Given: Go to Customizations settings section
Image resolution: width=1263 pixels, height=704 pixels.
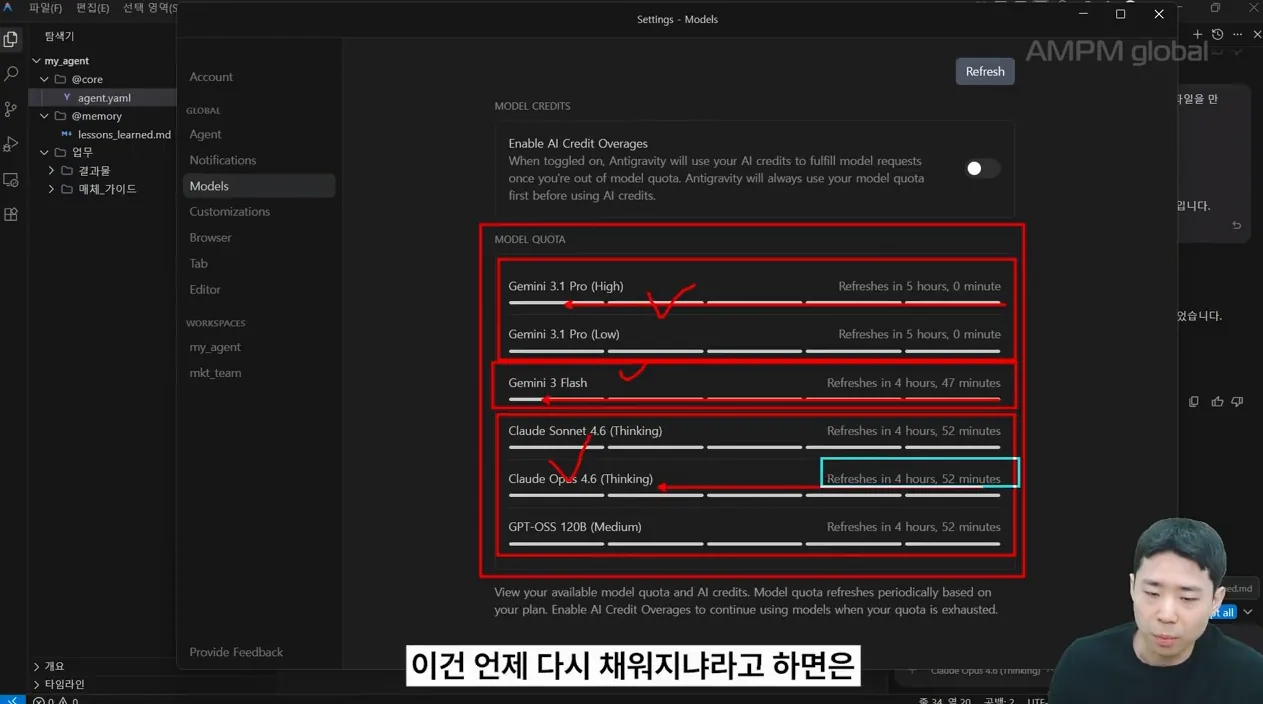Looking at the screenshot, I should click(x=230, y=212).
